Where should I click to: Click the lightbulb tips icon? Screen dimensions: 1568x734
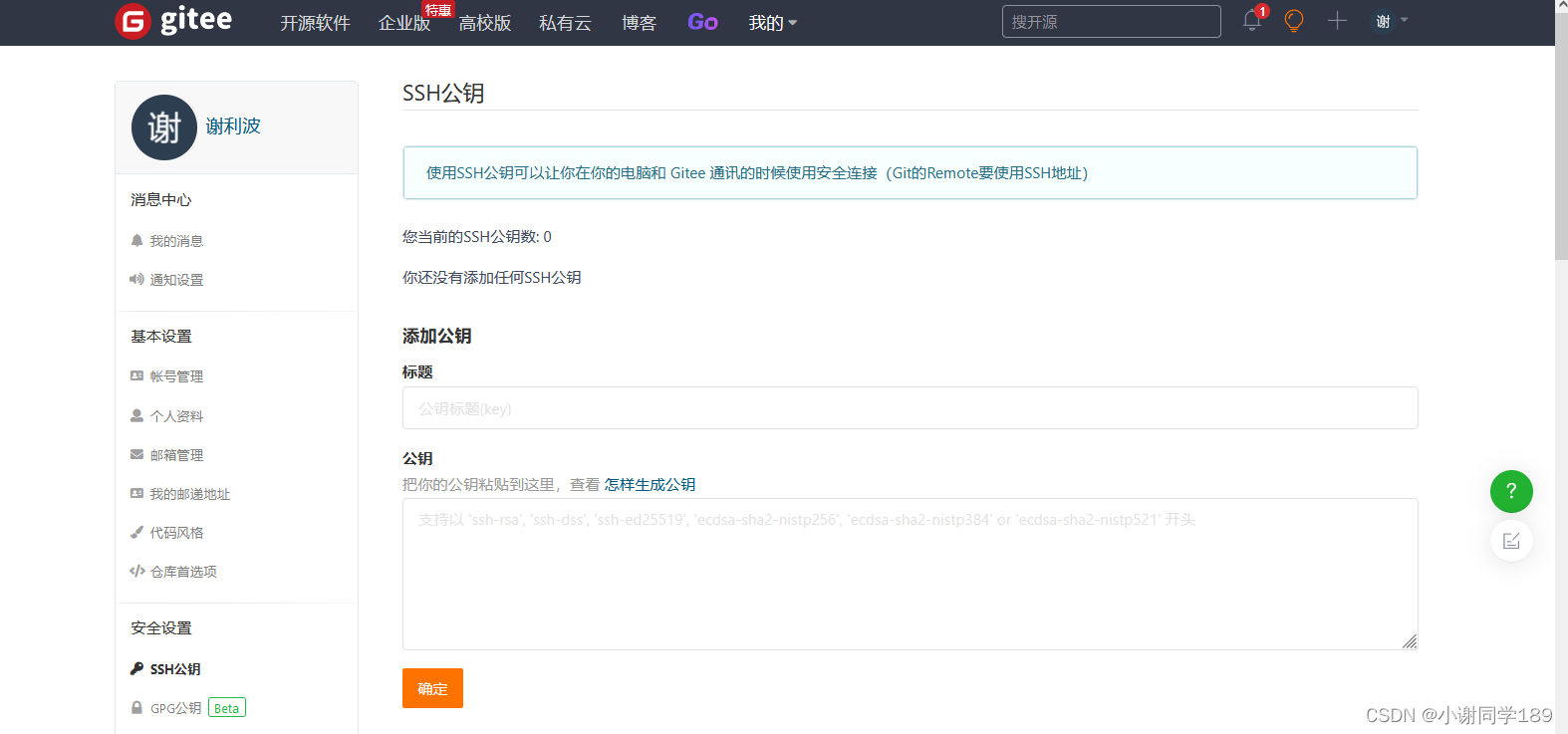click(x=1294, y=21)
